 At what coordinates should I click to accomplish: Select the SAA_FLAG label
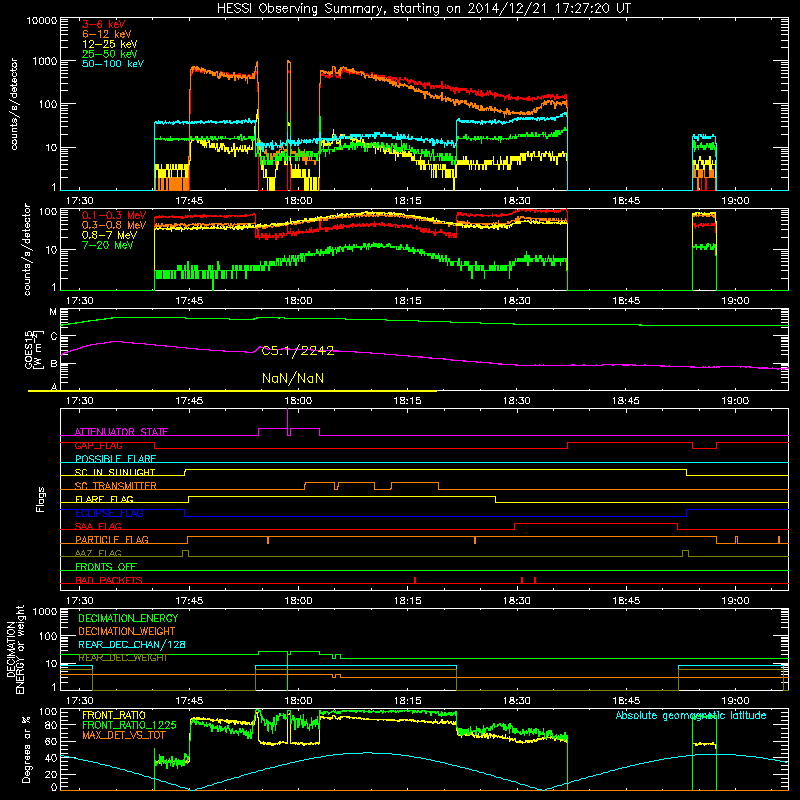(98, 527)
